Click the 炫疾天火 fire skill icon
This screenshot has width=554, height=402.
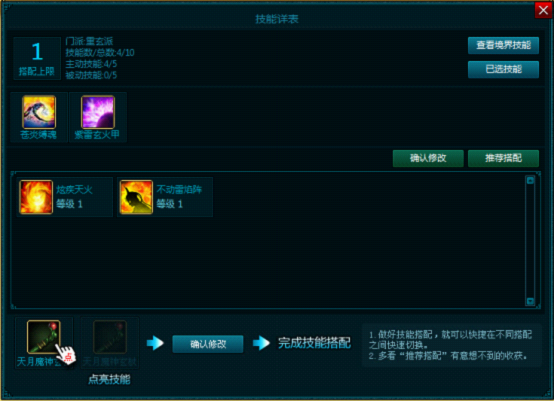[x=36, y=197]
